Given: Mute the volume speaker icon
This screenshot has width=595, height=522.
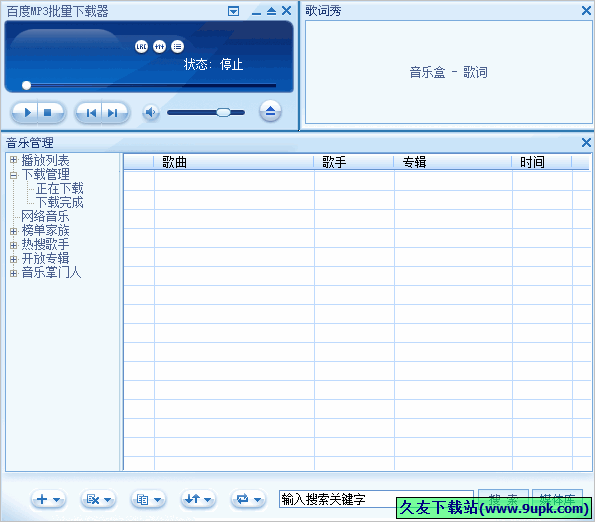Looking at the screenshot, I should click(151, 112).
